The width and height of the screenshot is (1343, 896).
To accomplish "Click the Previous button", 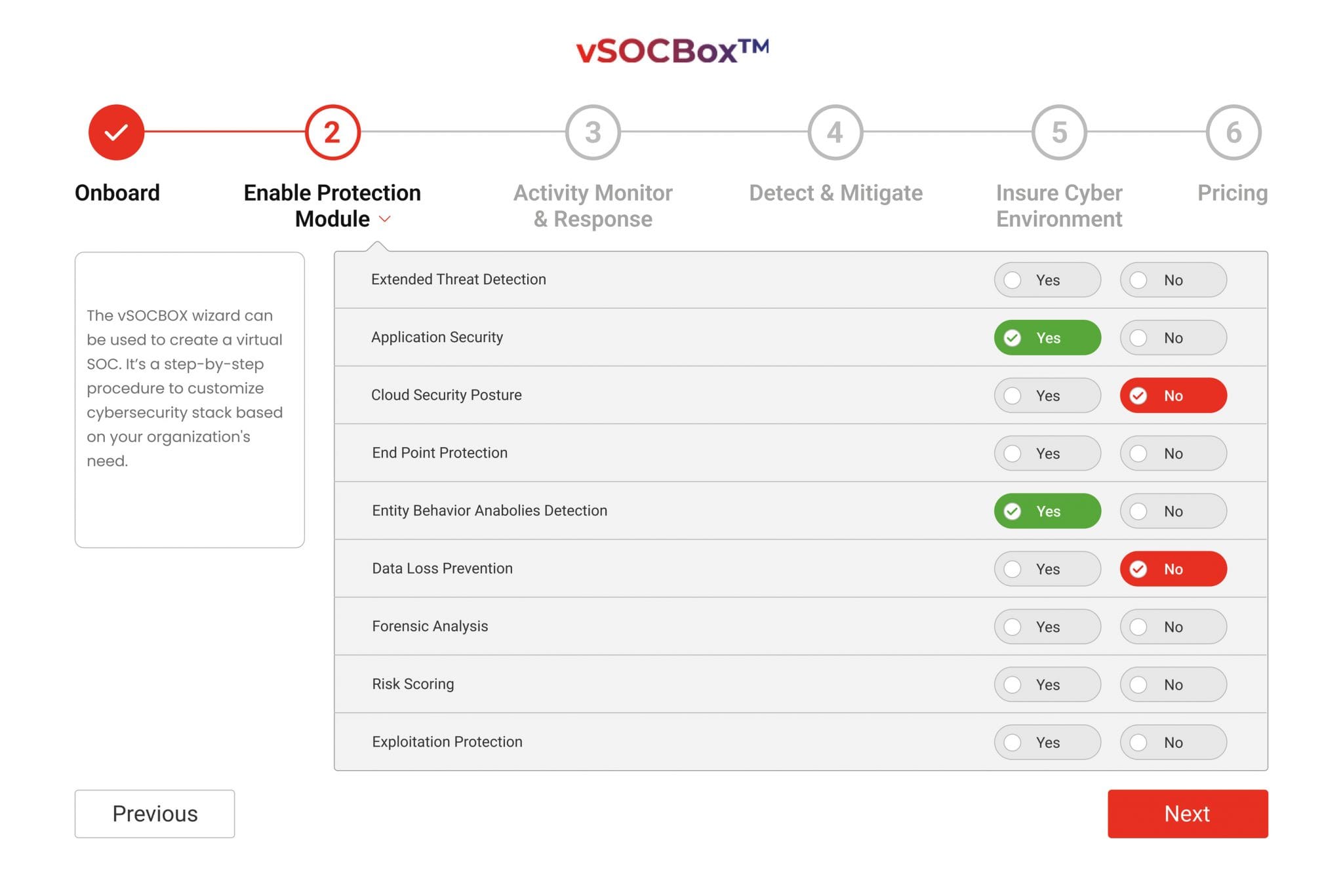I will pos(154,813).
